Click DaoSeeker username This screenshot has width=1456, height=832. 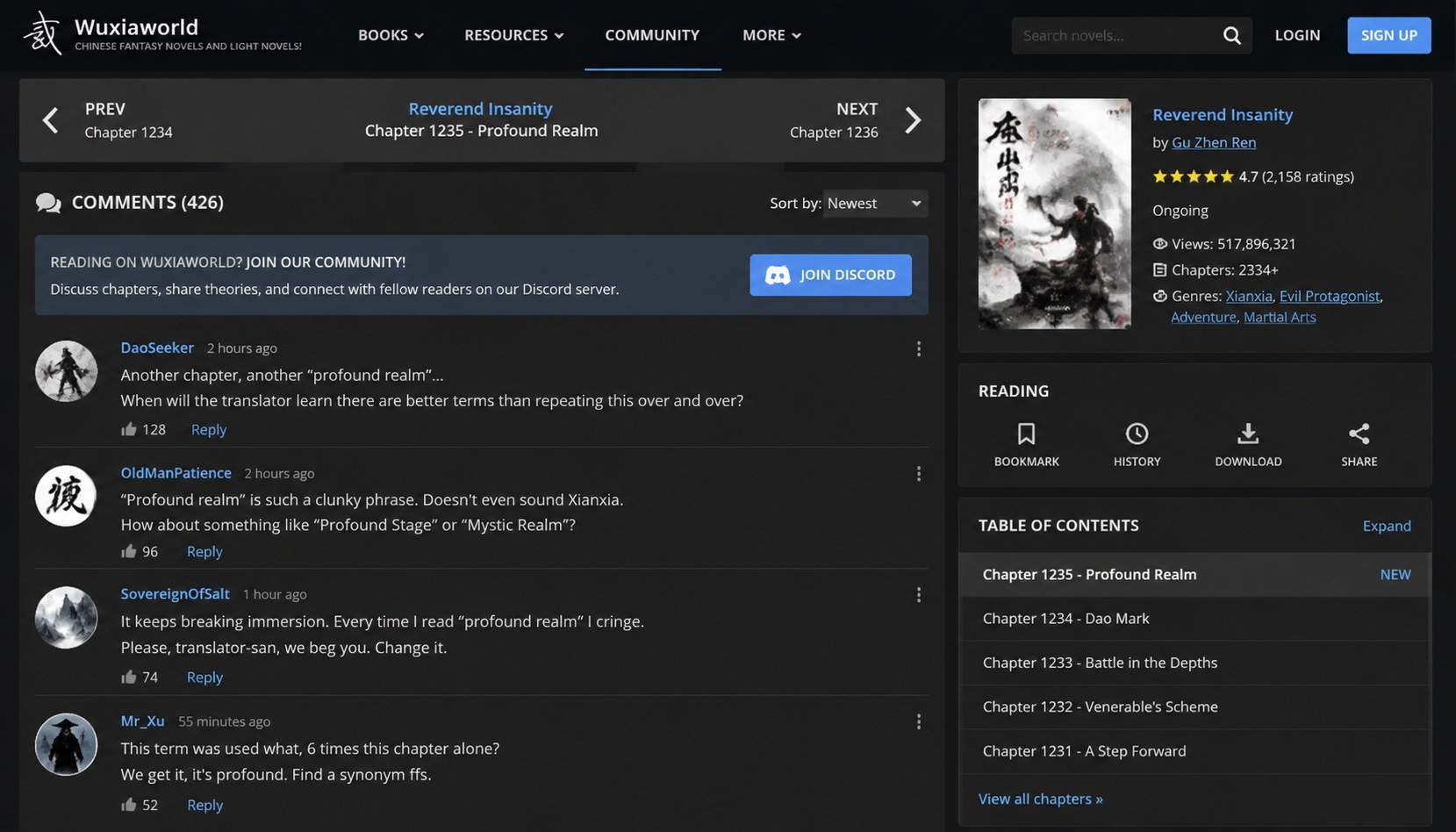[x=157, y=348]
